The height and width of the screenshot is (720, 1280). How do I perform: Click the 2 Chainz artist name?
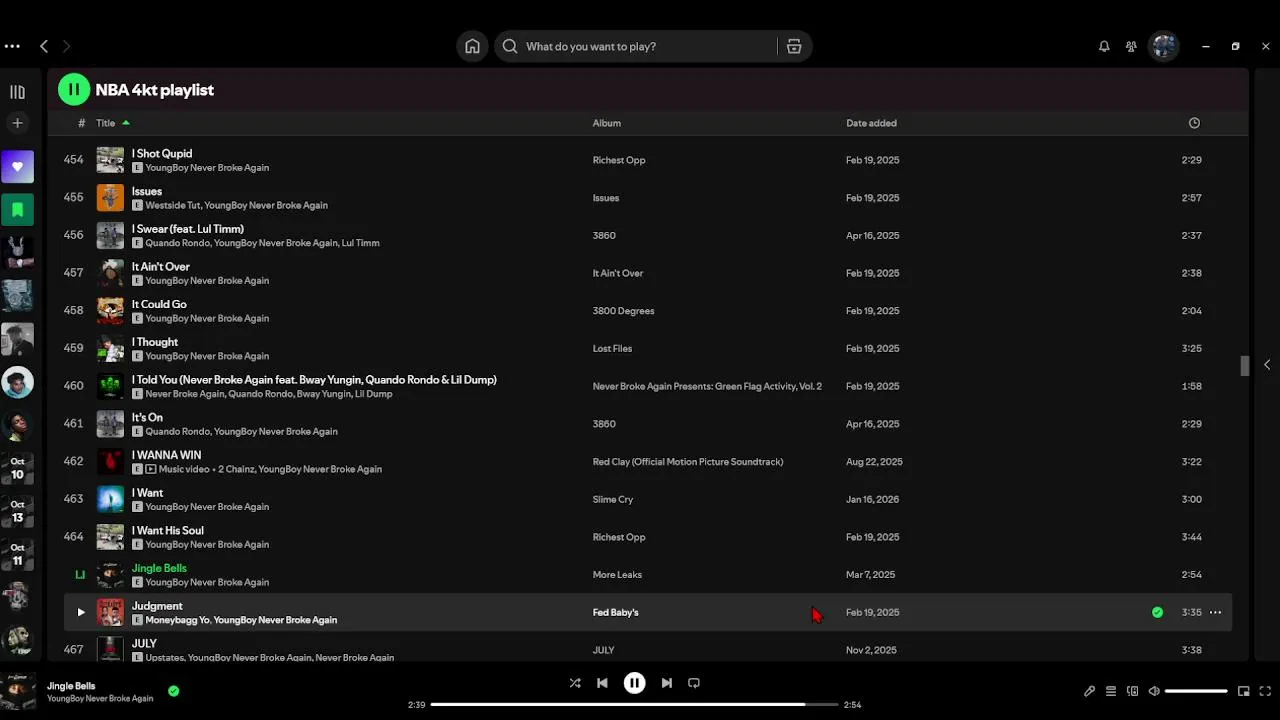click(x=238, y=469)
